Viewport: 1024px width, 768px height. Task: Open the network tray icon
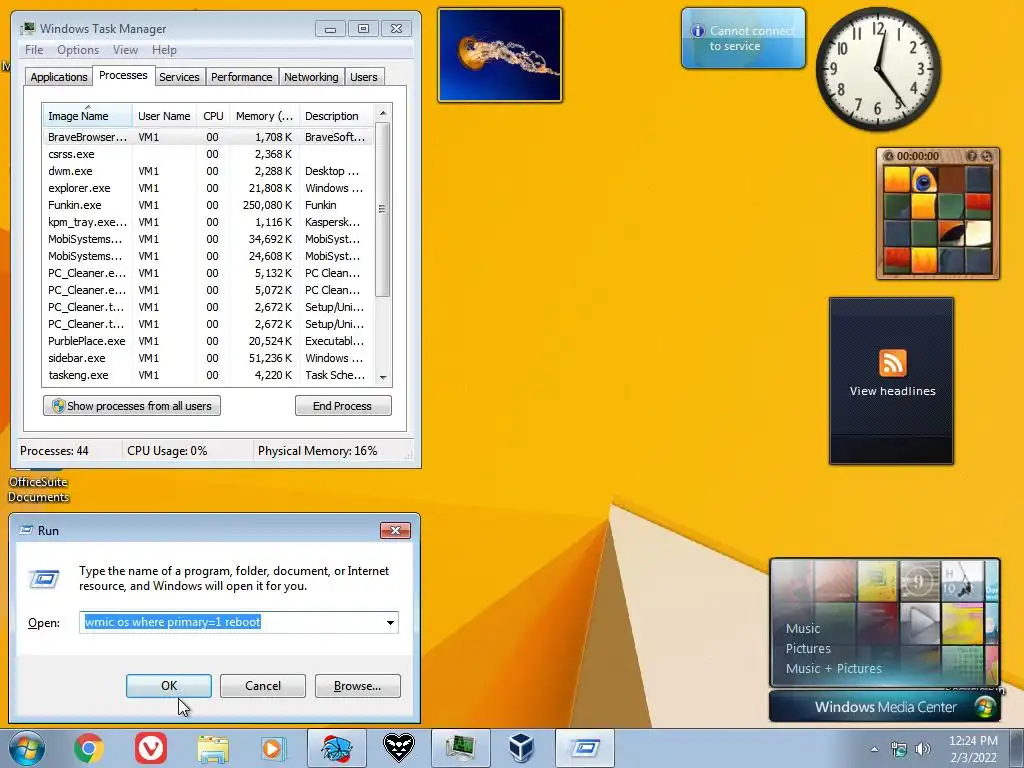pyautogui.click(x=899, y=749)
